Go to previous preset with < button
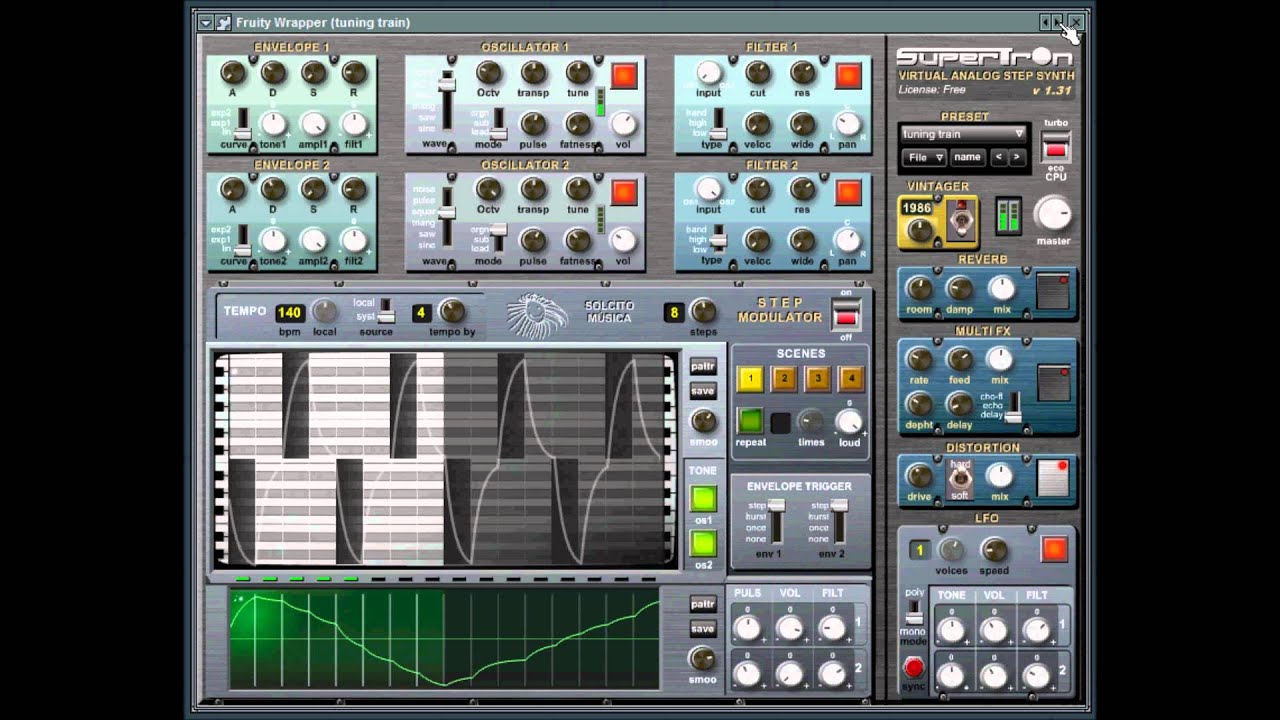 998,157
